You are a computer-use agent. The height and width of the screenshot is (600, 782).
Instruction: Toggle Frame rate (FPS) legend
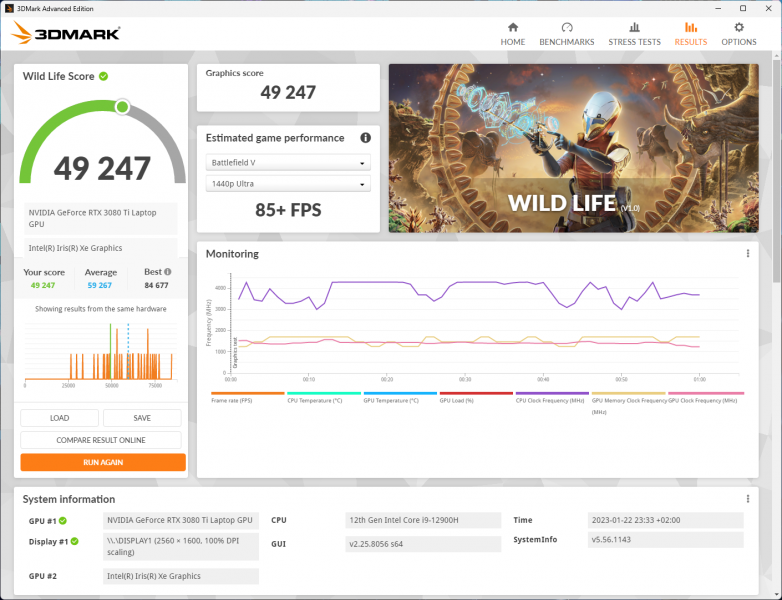247,398
